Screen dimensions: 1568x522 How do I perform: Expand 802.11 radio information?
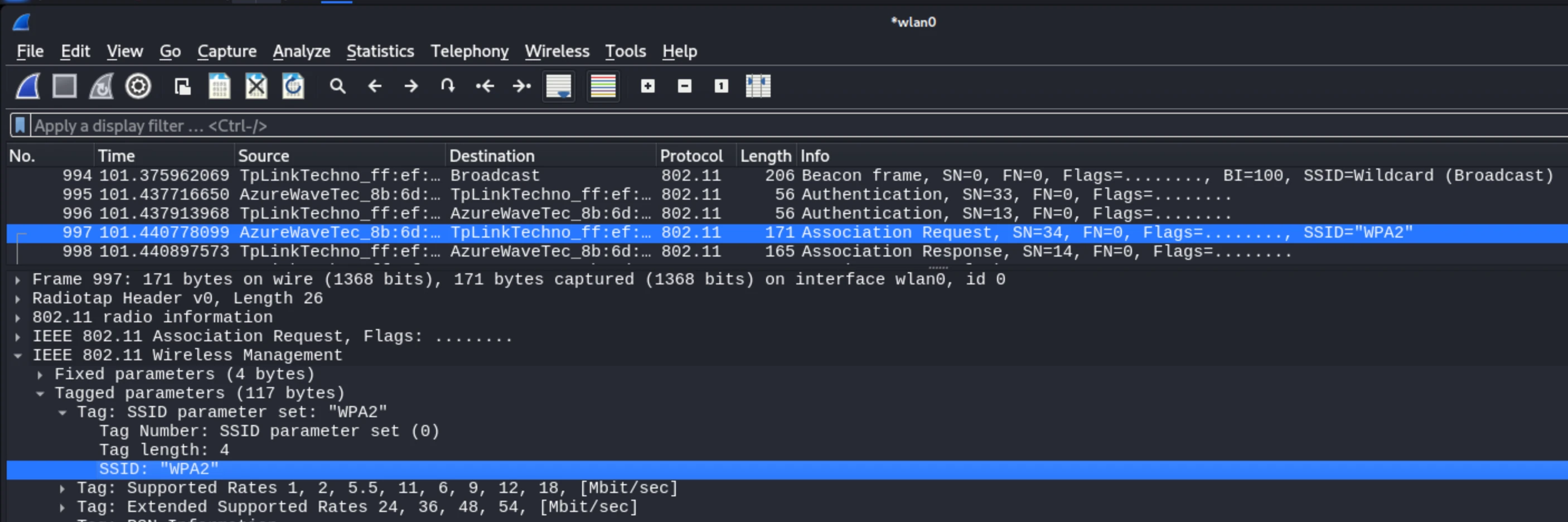point(18,318)
